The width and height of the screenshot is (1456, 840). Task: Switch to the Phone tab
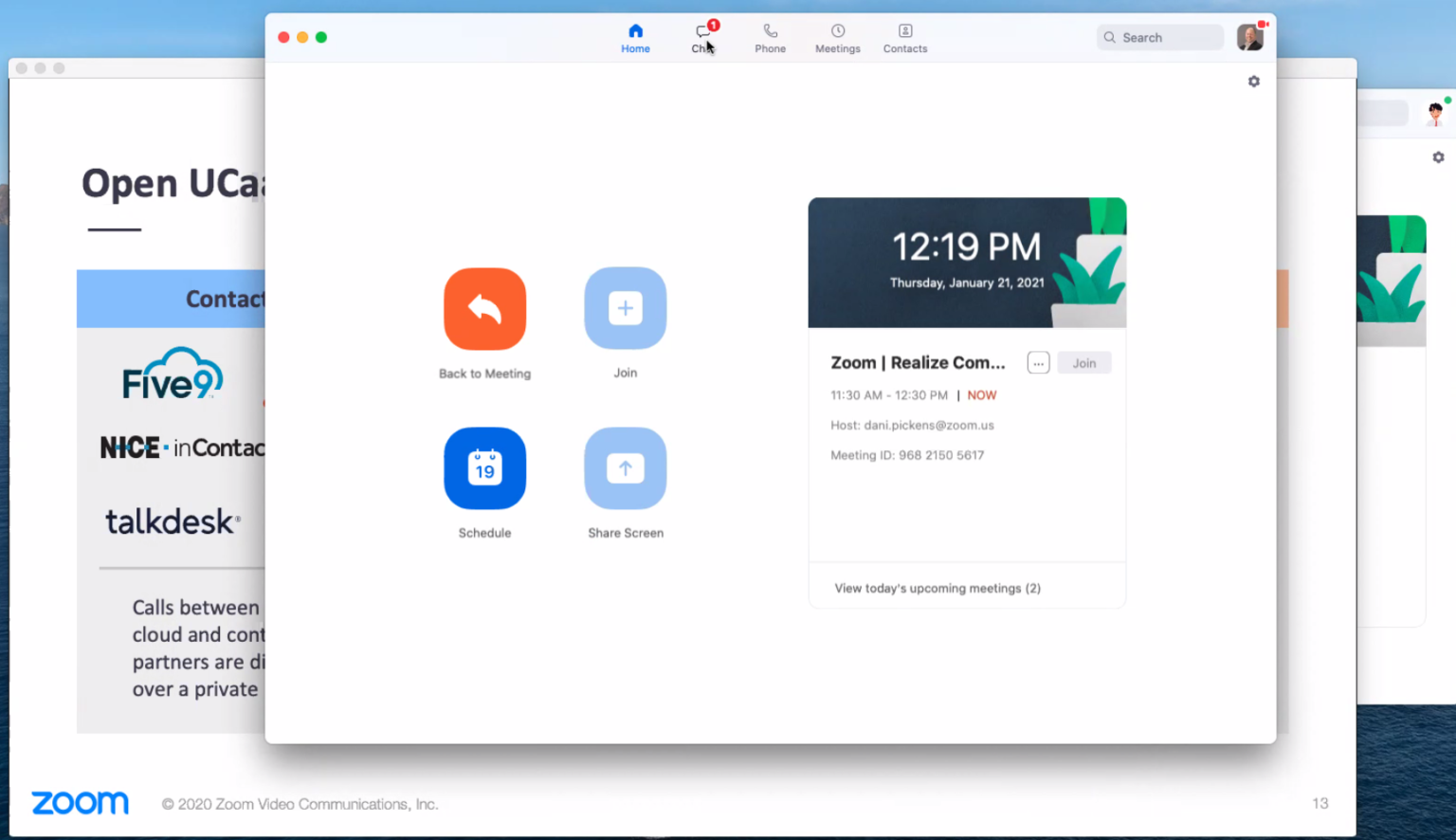[x=770, y=38]
